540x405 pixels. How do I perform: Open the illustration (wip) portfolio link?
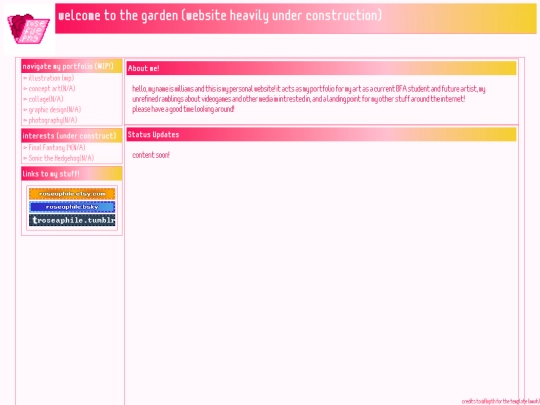51,78
